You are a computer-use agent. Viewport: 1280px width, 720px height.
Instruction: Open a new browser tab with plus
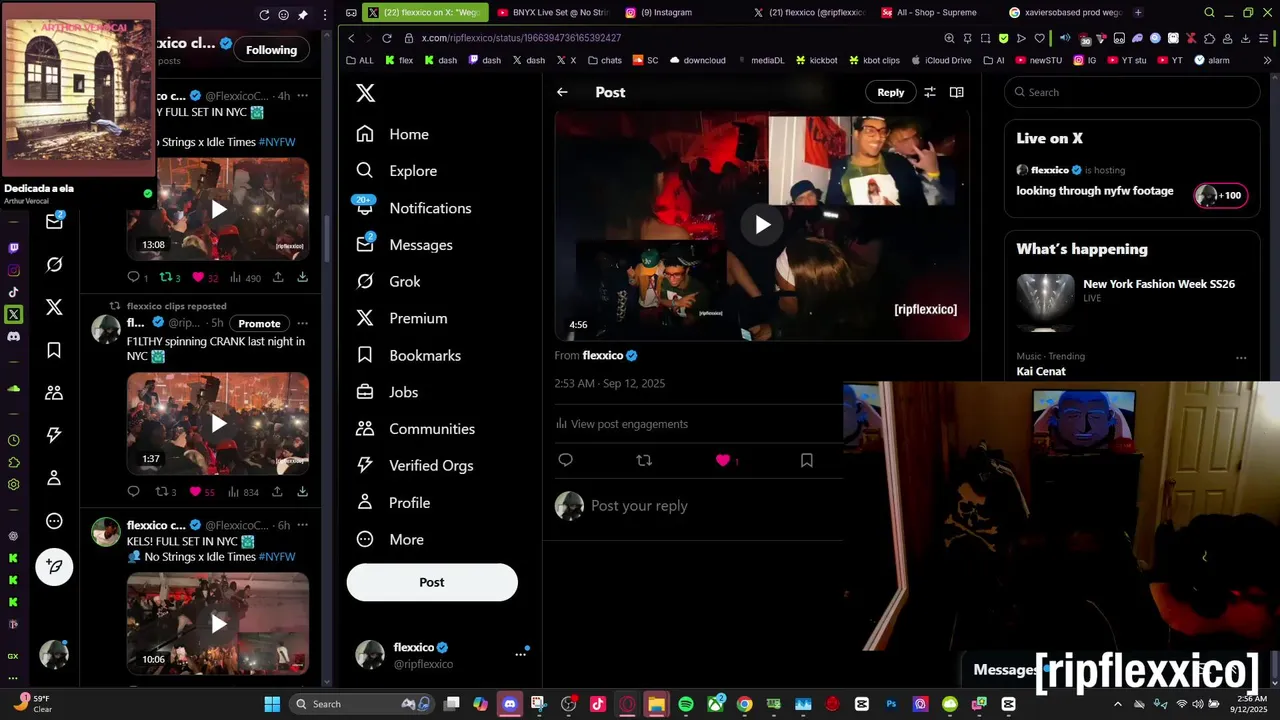(1138, 12)
